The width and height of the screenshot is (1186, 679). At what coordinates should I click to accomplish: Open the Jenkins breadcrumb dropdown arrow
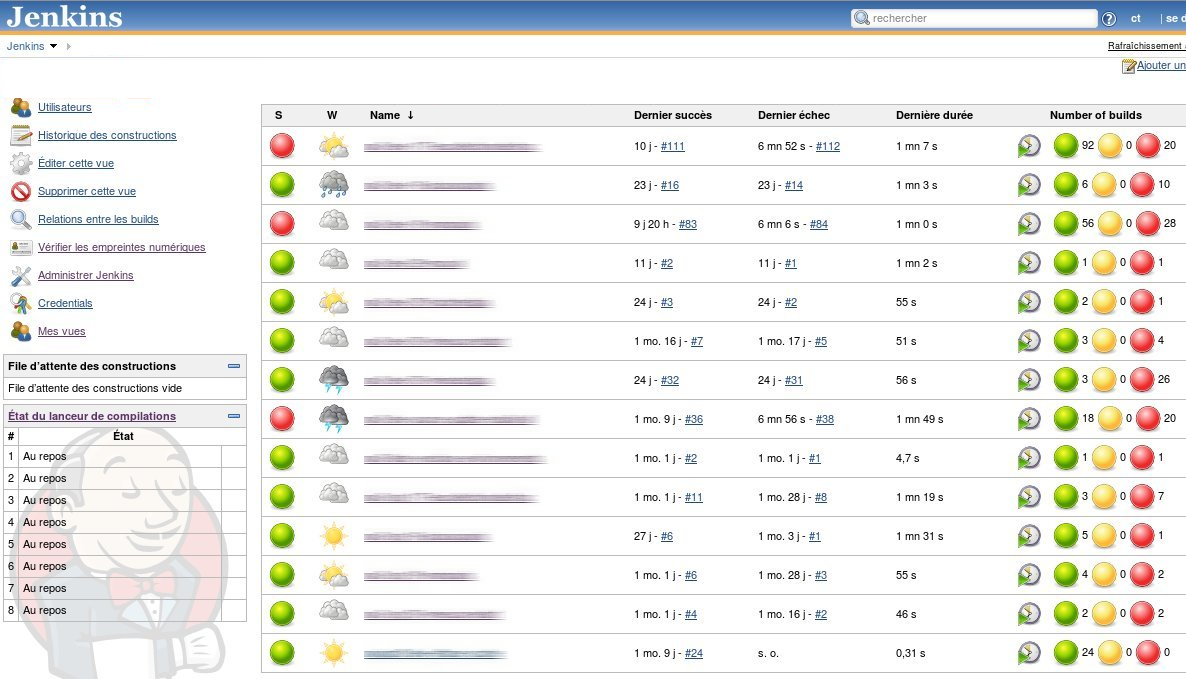[x=53, y=46]
